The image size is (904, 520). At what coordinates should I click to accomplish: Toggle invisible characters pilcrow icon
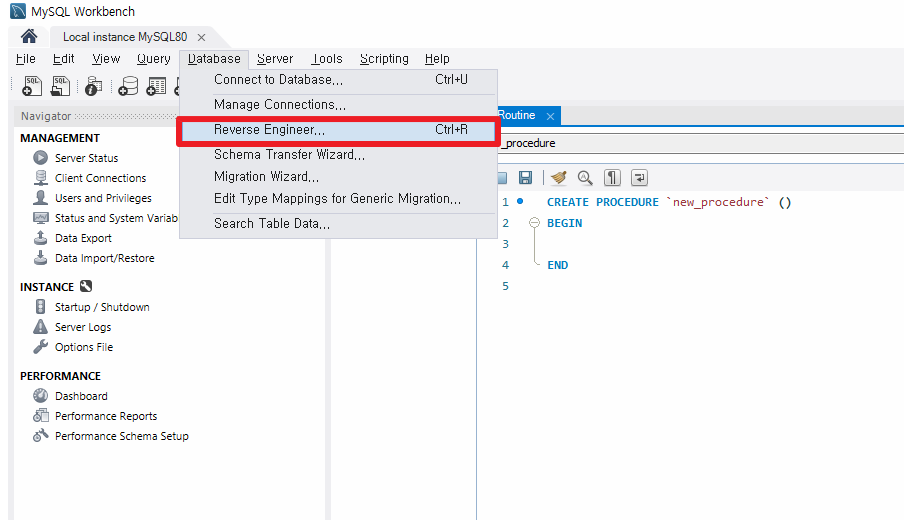(x=612, y=178)
